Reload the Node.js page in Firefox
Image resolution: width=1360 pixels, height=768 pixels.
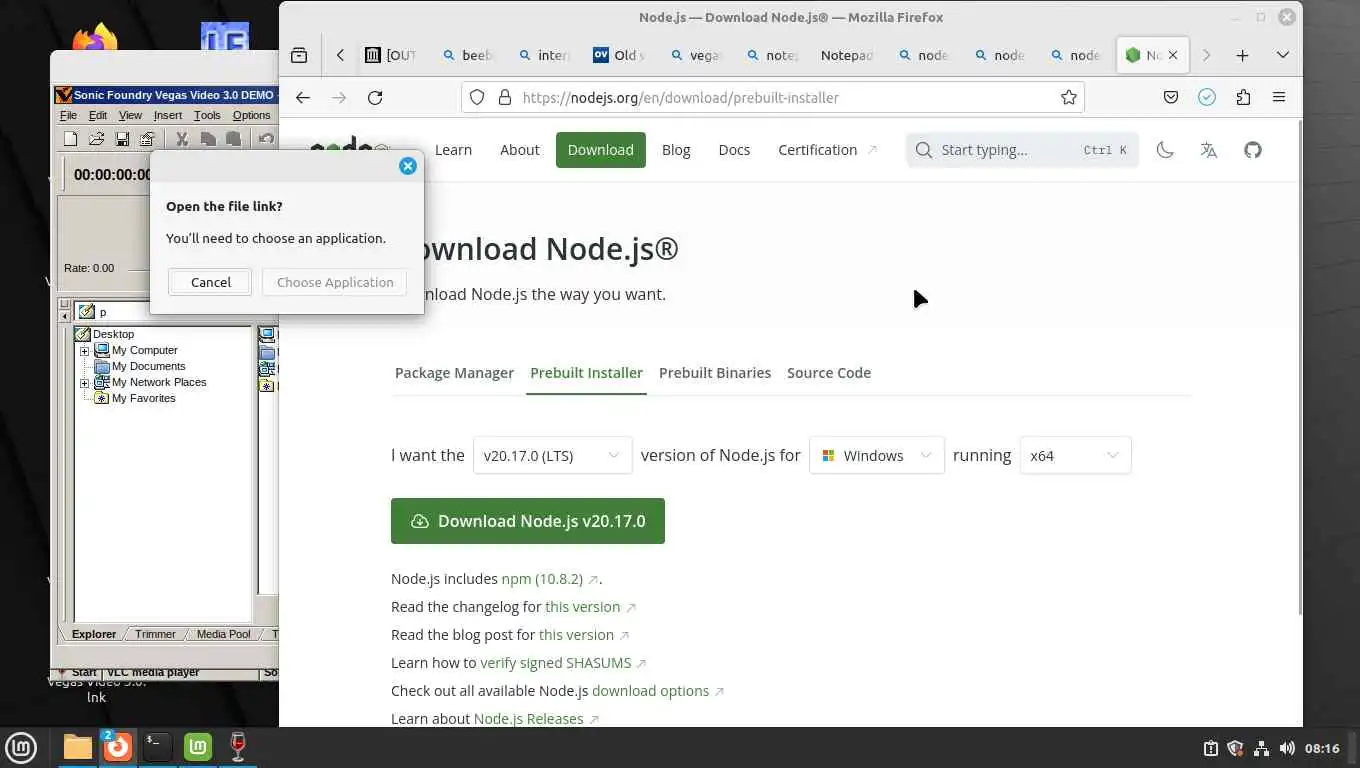click(375, 97)
